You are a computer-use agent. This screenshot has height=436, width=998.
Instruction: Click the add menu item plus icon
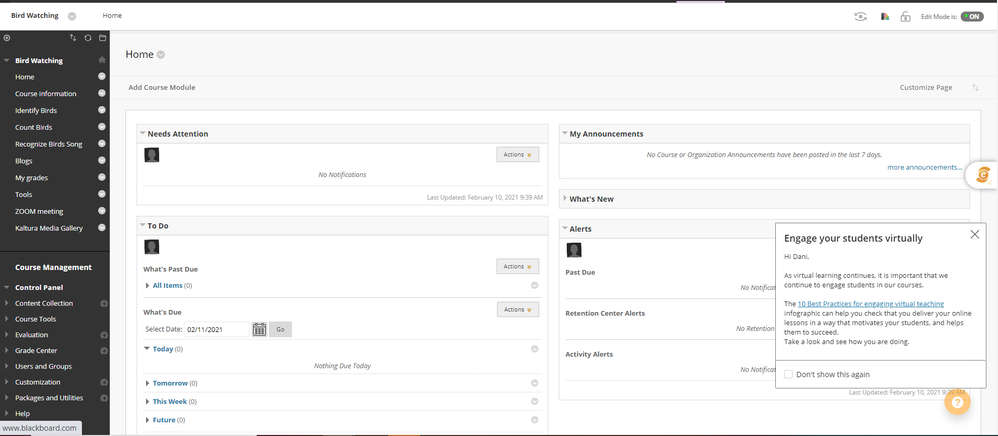click(7, 38)
